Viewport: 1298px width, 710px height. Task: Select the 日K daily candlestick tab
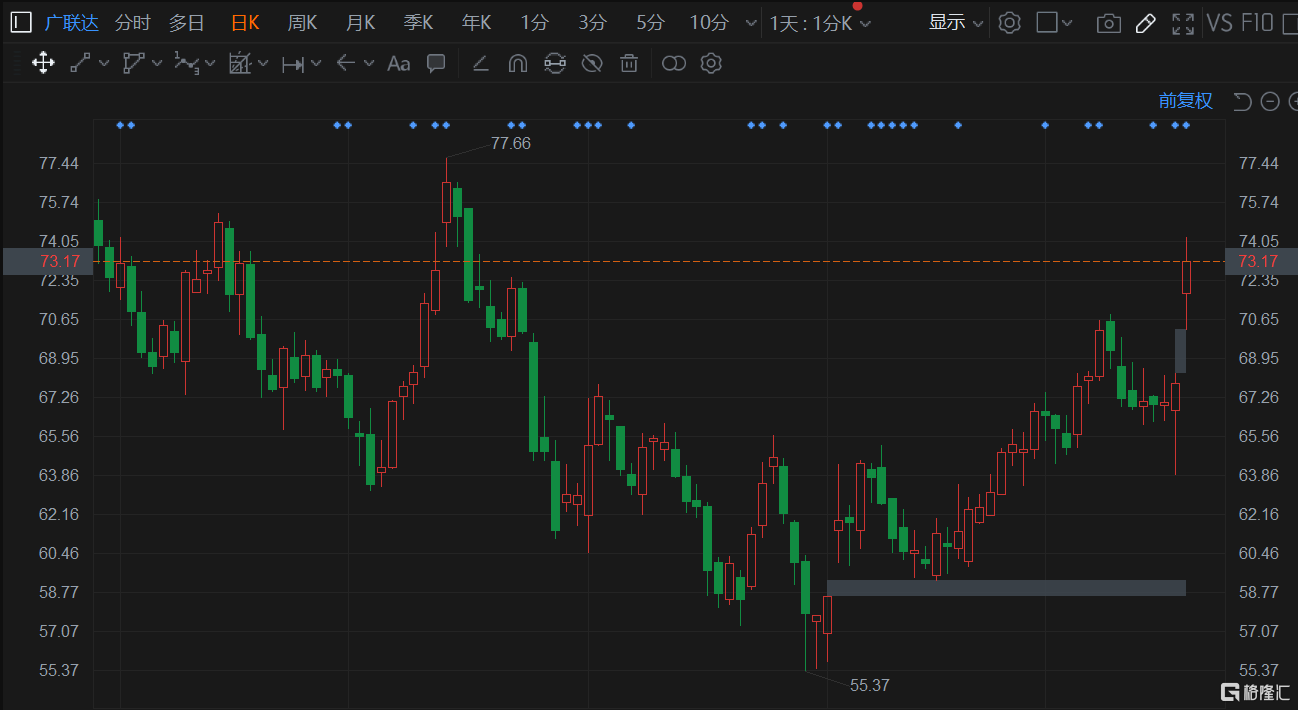point(245,22)
